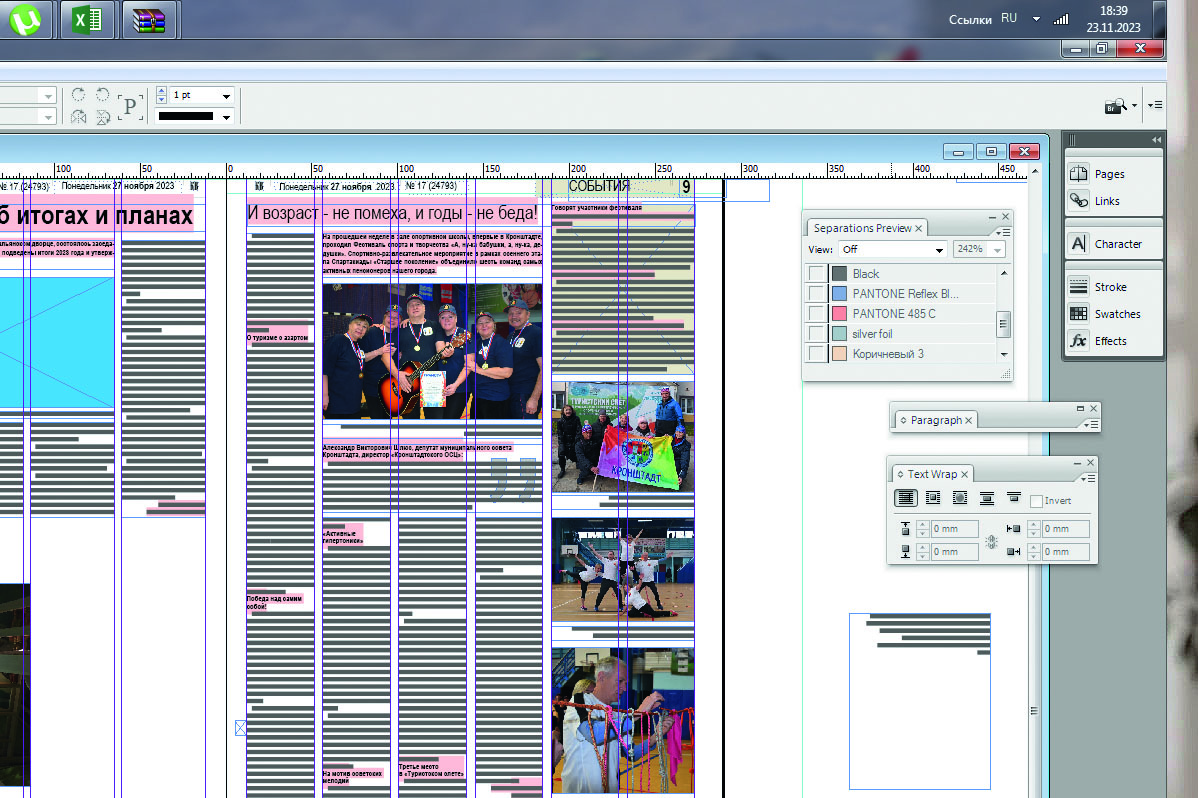Expand the stroke weight 1 pt dropdown
Viewport: 1198px width, 798px height.
coord(227,96)
